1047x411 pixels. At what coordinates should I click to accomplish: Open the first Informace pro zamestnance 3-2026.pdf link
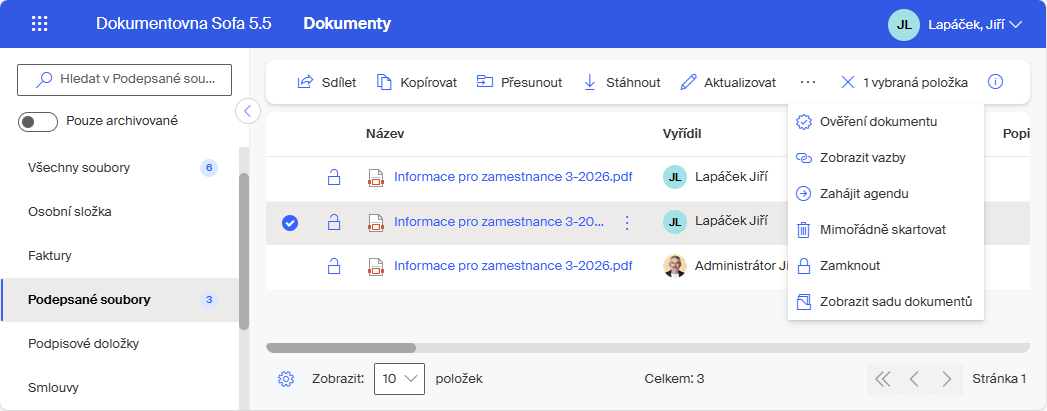tap(513, 177)
